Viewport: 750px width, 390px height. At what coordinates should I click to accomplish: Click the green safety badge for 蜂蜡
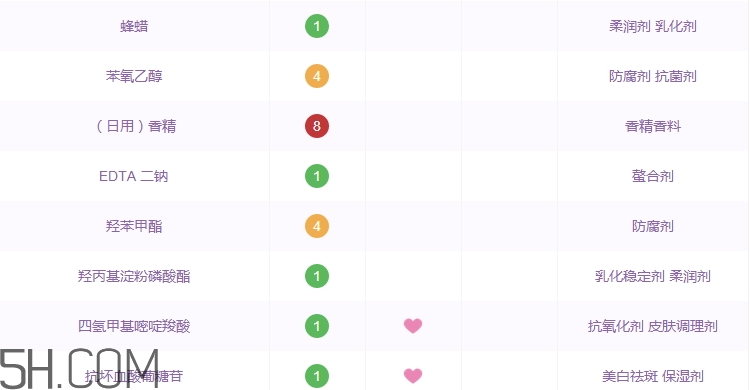[317, 26]
